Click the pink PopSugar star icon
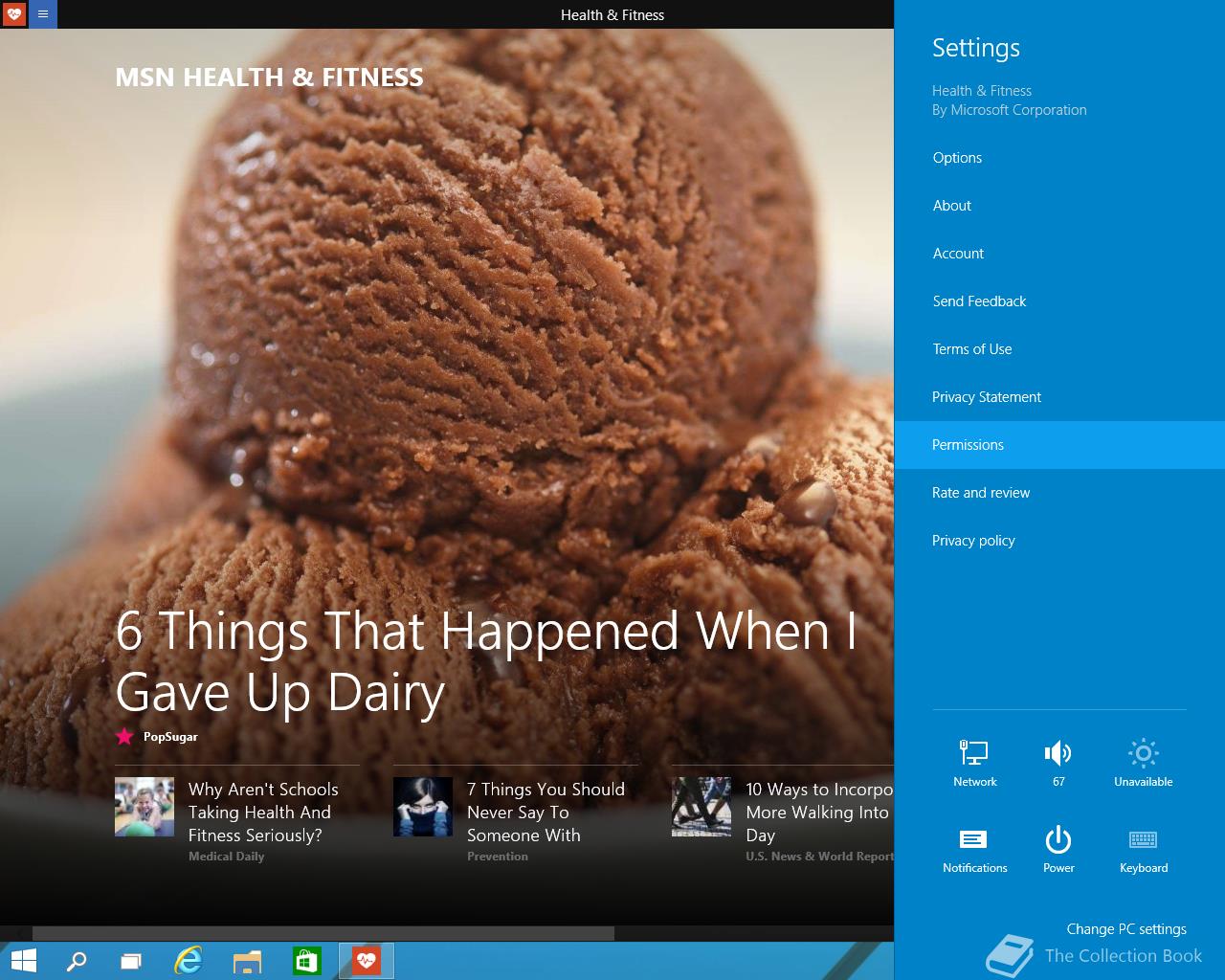The width and height of the screenshot is (1225, 980). tap(124, 736)
